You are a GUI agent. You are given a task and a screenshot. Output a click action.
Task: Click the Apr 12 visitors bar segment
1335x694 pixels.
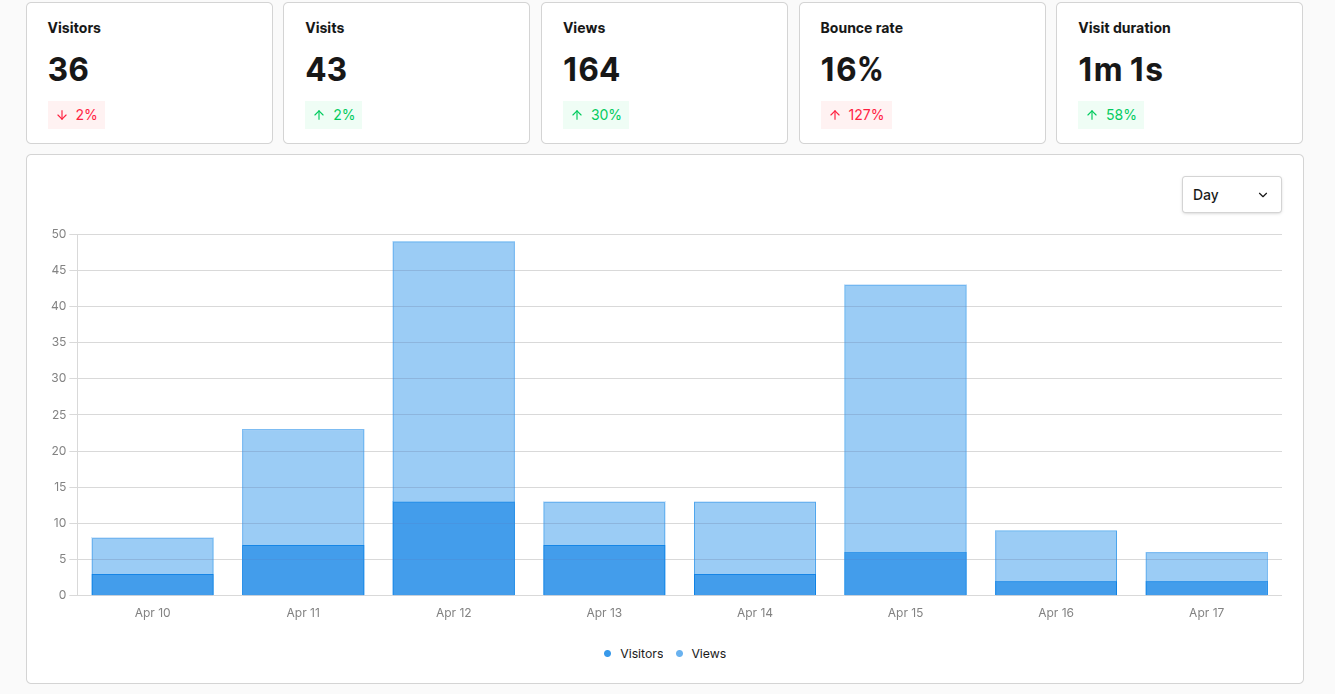coord(453,548)
